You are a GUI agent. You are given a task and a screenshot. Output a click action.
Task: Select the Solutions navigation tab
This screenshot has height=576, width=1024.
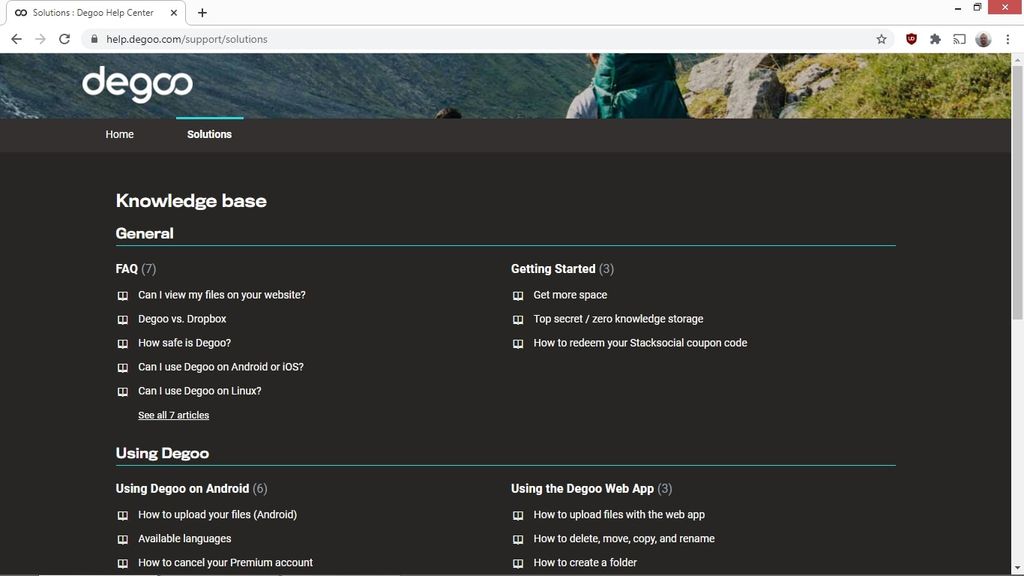(x=209, y=134)
